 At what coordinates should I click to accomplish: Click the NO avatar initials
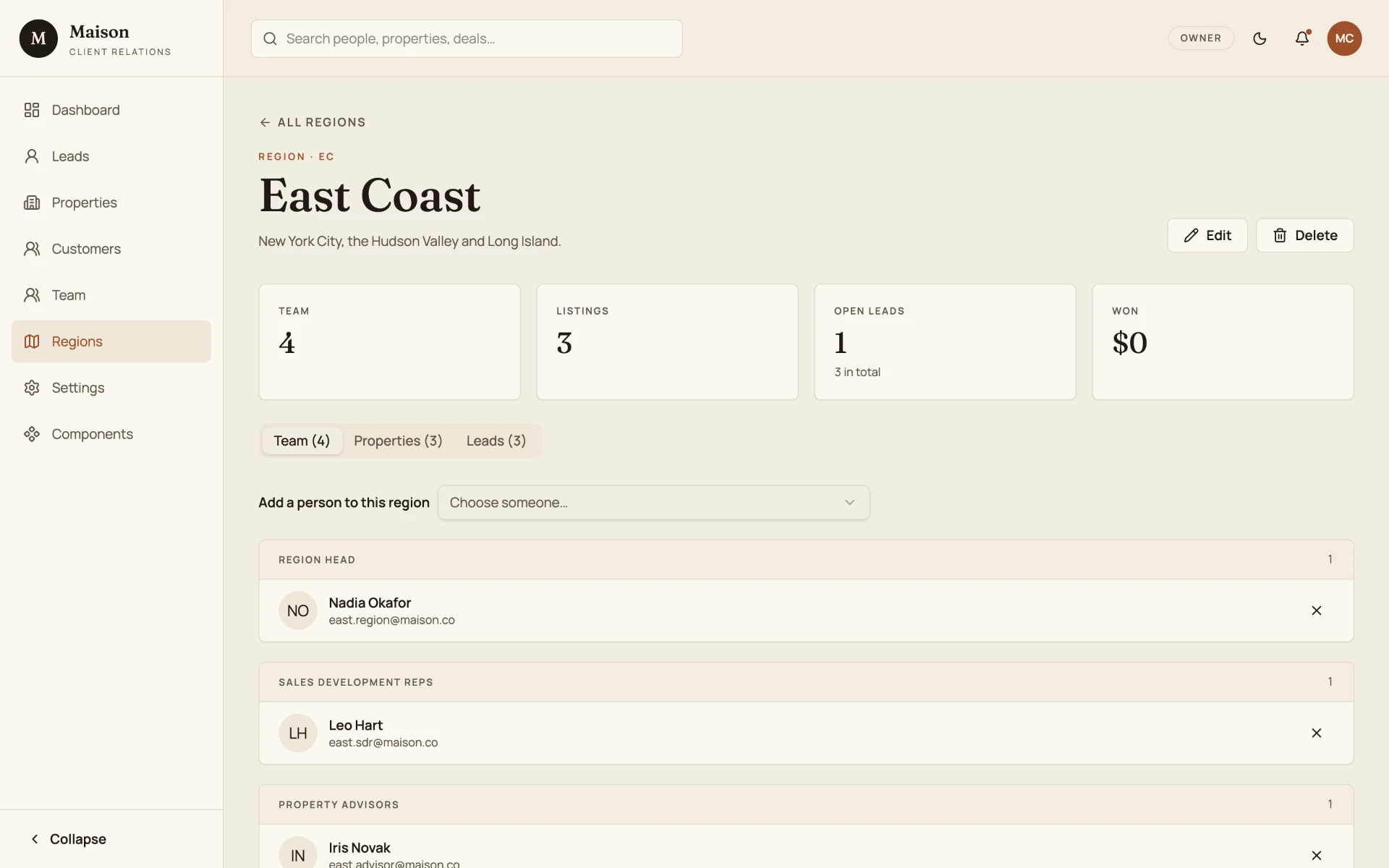click(x=298, y=610)
